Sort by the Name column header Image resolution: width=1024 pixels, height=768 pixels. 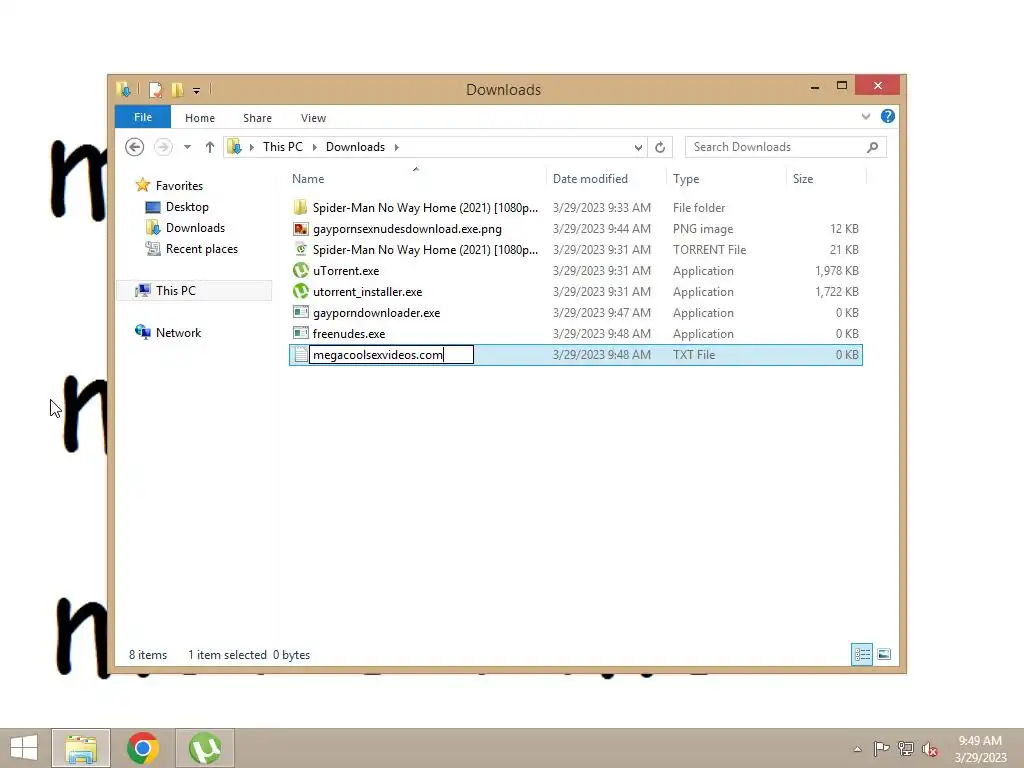pos(308,179)
